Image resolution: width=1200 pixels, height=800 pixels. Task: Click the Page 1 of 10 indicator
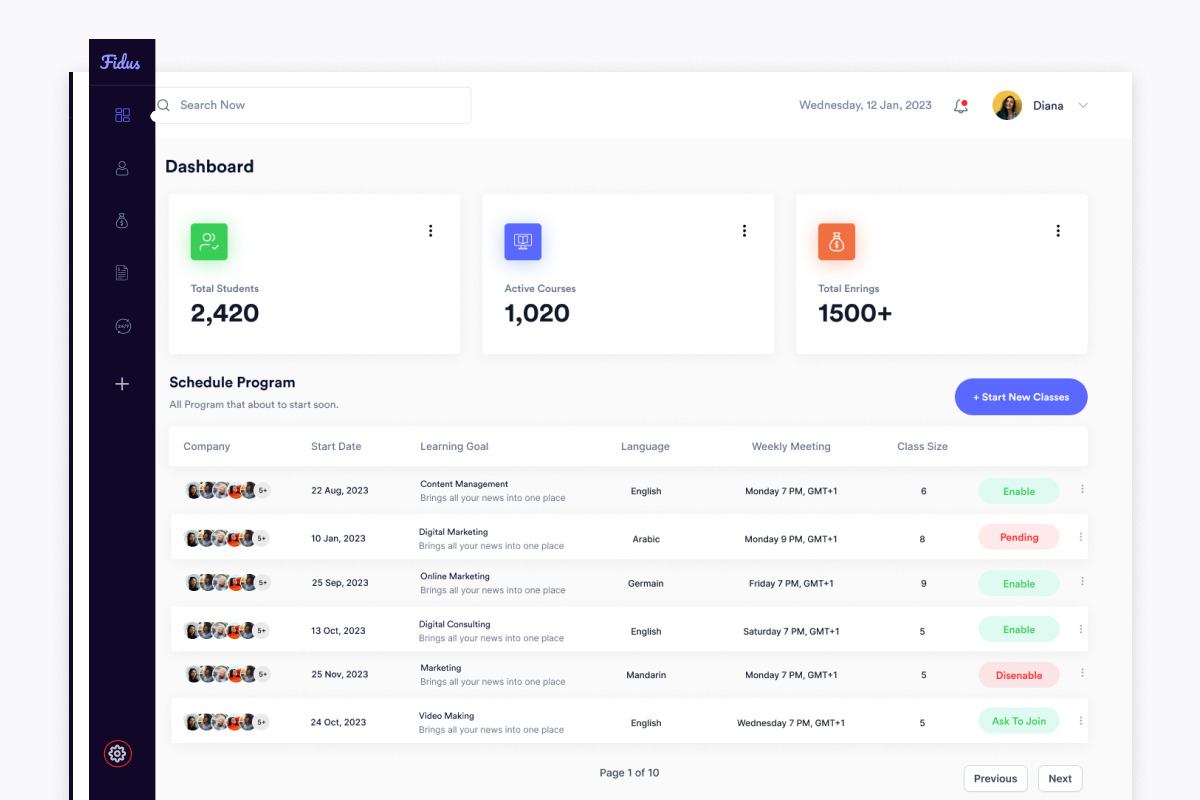[629, 773]
